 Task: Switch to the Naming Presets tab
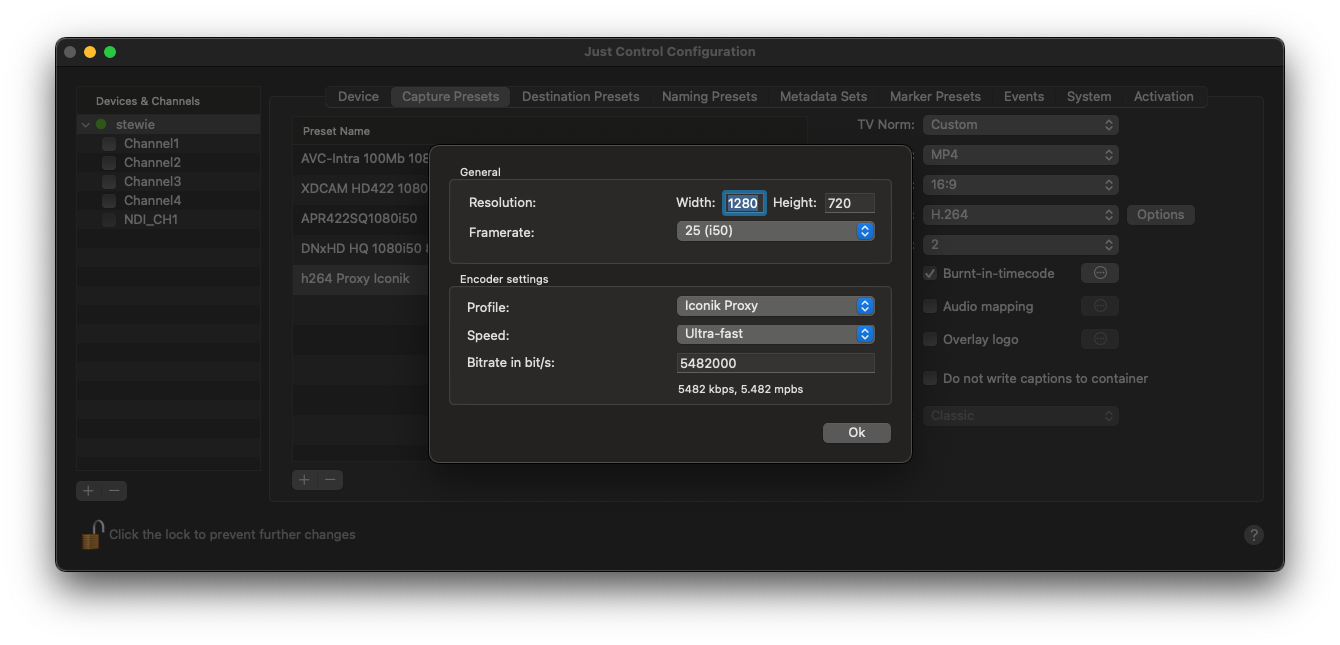(709, 96)
